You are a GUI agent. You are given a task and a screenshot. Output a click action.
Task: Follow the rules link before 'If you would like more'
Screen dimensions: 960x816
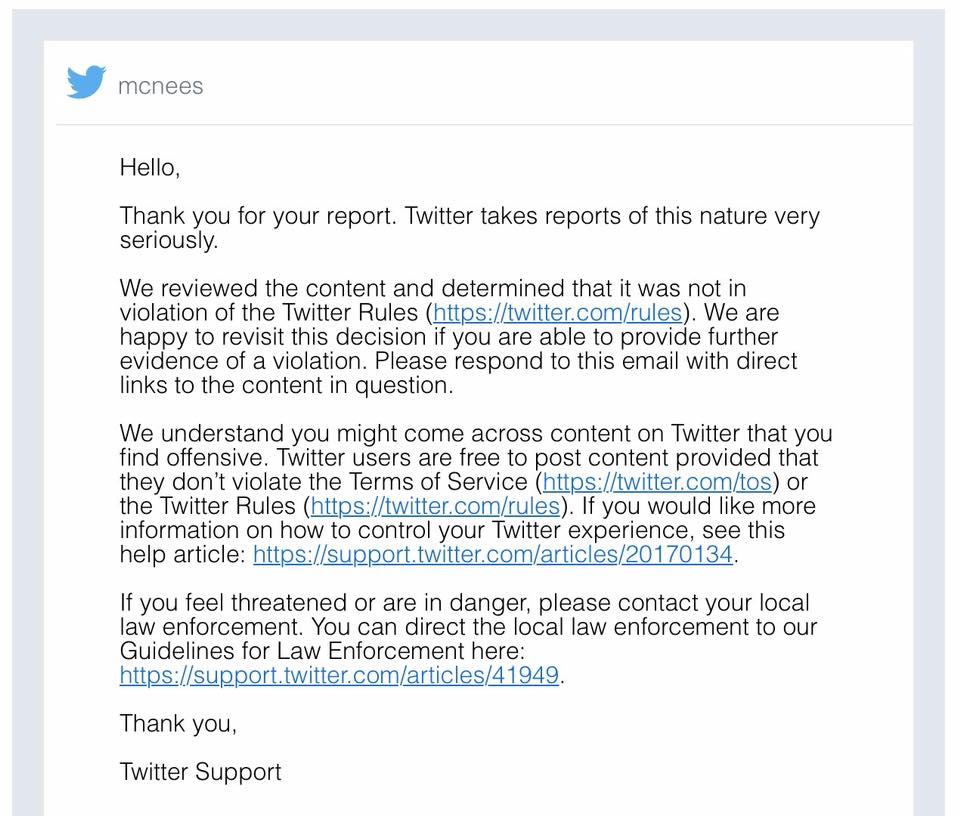(435, 506)
